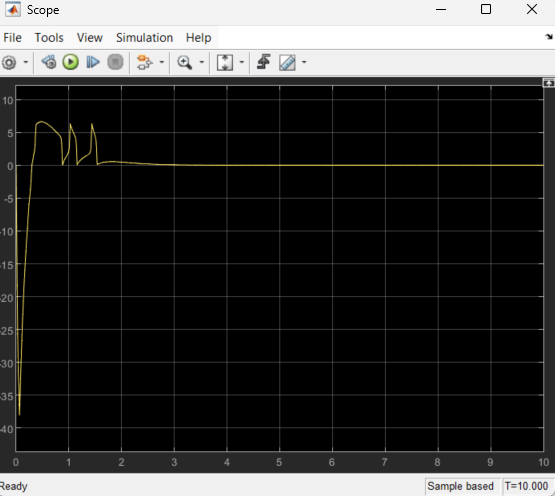
Task: Open the Tools menu
Action: (49, 38)
